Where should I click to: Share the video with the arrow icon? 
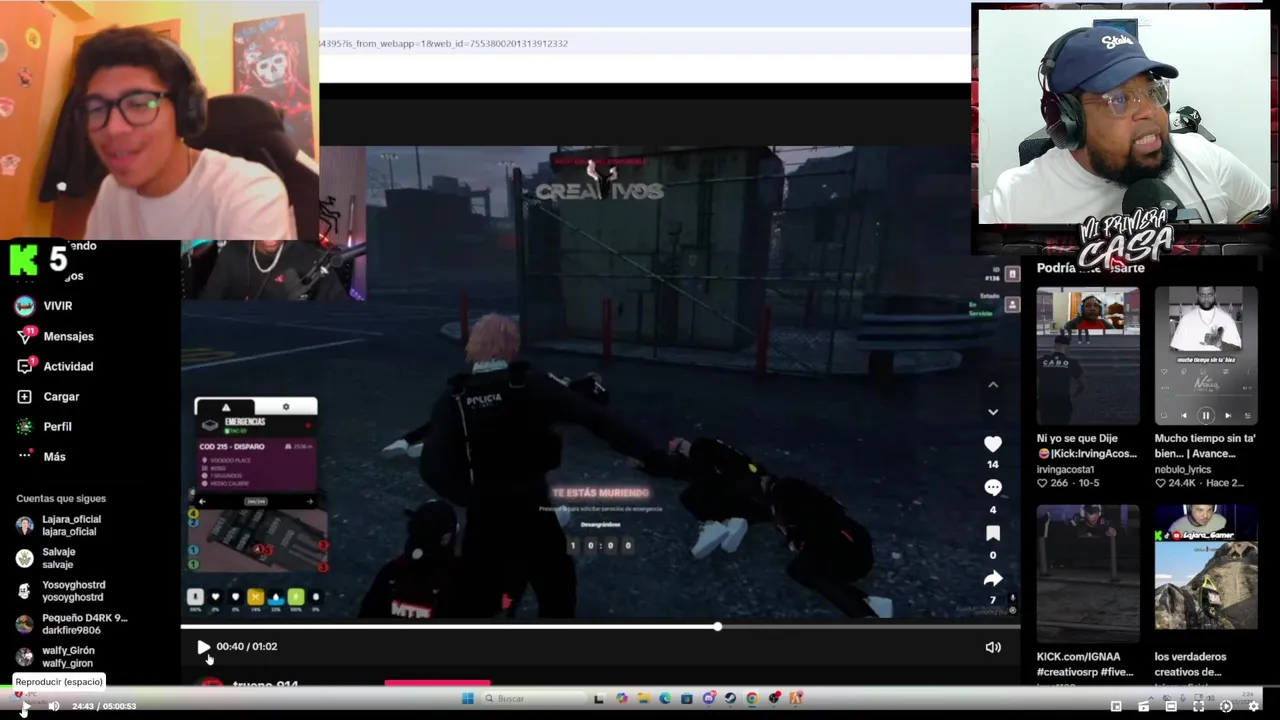coord(993,578)
